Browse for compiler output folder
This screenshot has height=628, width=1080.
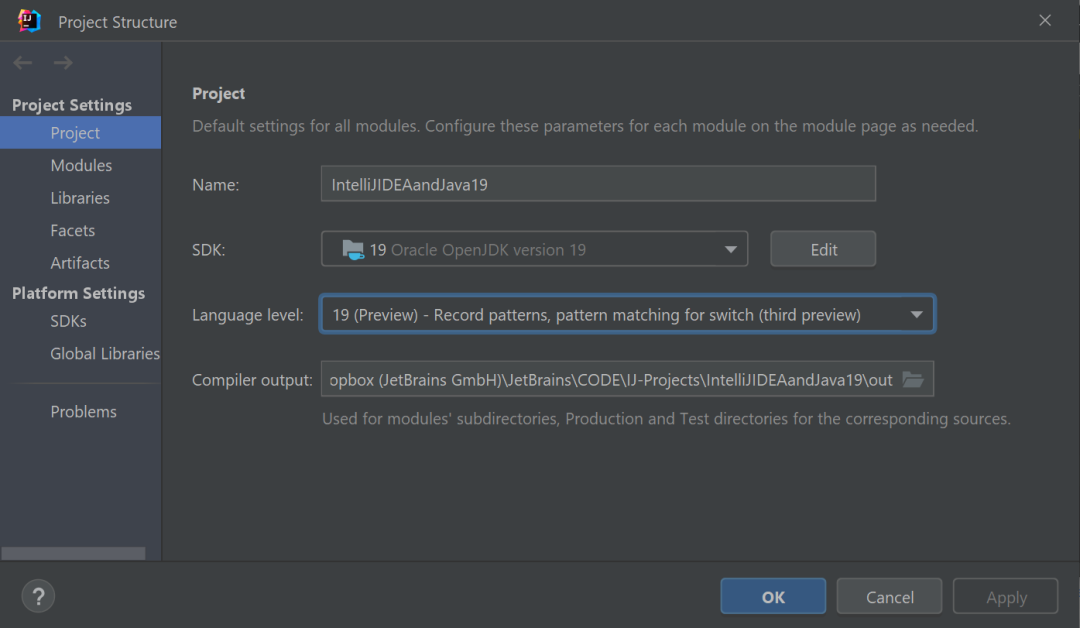[x=913, y=379]
